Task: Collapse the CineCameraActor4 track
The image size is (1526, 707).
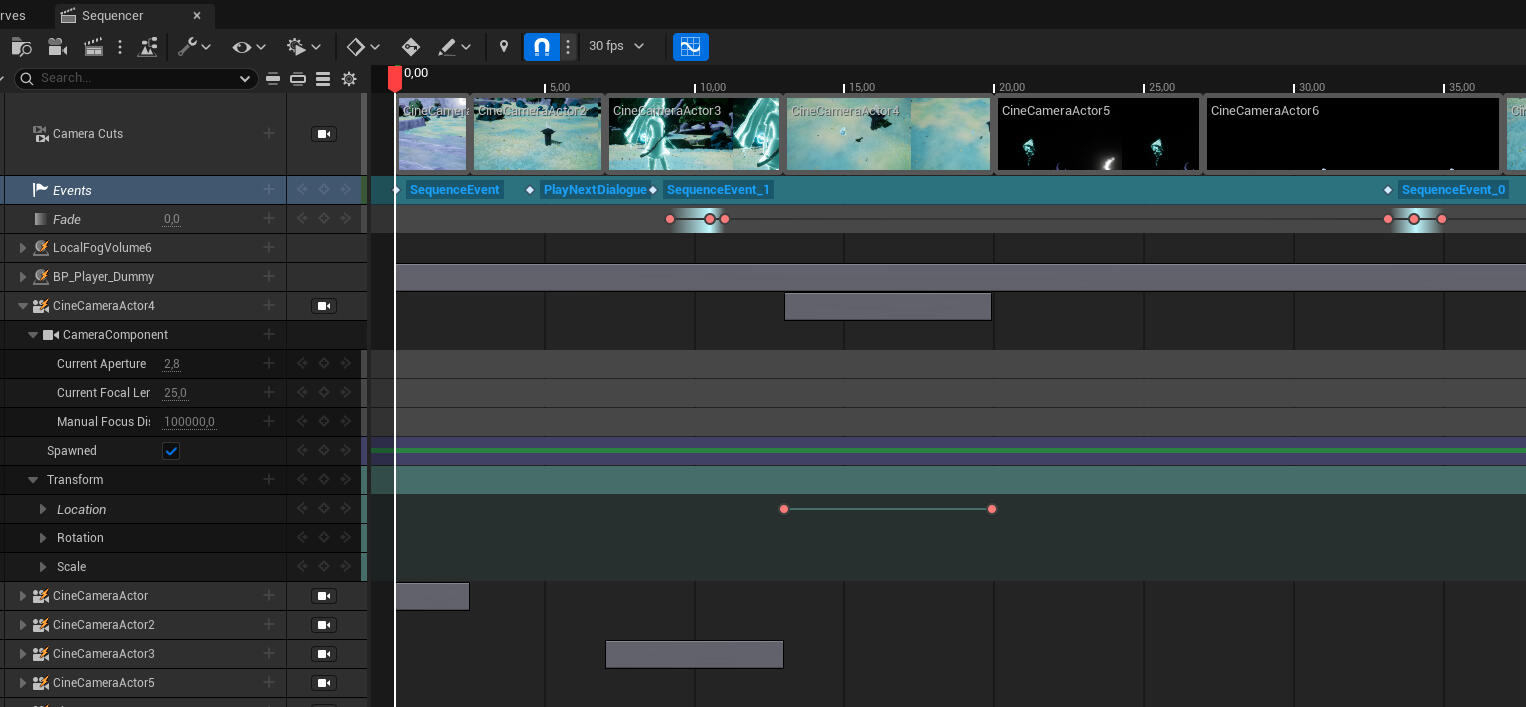Action: (23, 306)
